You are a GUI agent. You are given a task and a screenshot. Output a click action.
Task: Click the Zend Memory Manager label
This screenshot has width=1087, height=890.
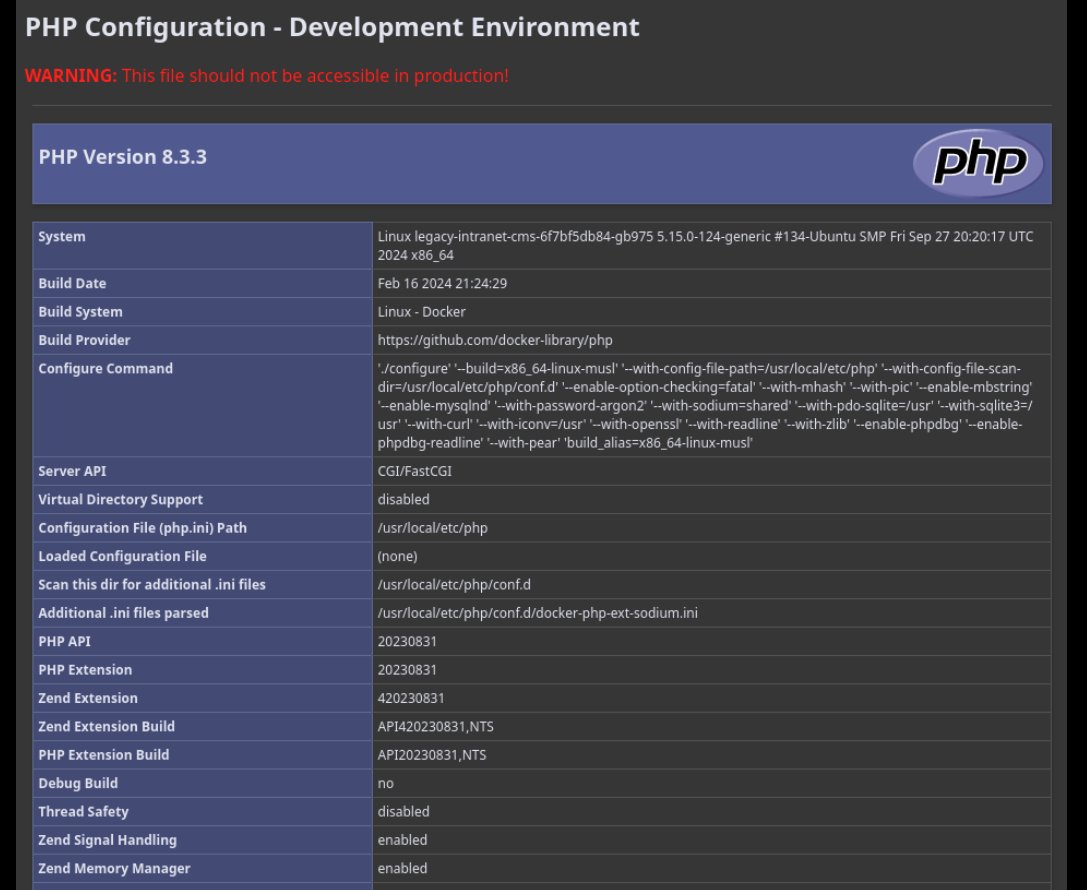click(x=114, y=868)
